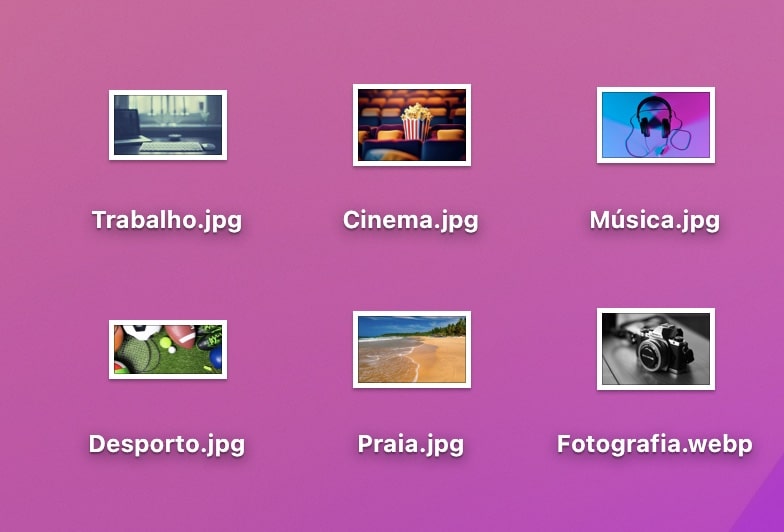Screen dimensions: 784x532
Task: Select the Música.jpg headphones thumbnail
Action: pyautogui.click(x=656, y=125)
